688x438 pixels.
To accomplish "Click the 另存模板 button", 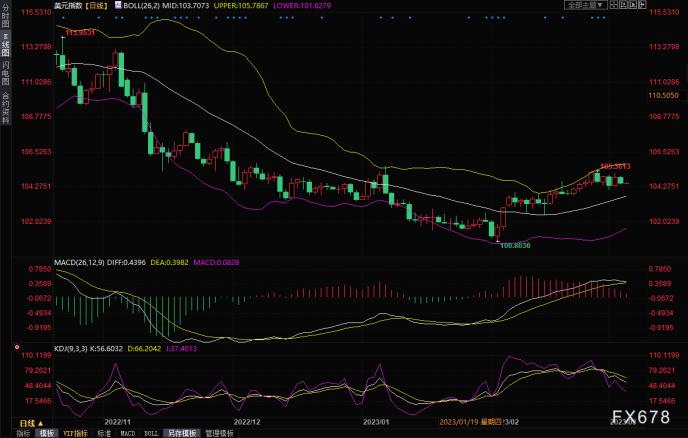I will pyautogui.click(x=180, y=433).
